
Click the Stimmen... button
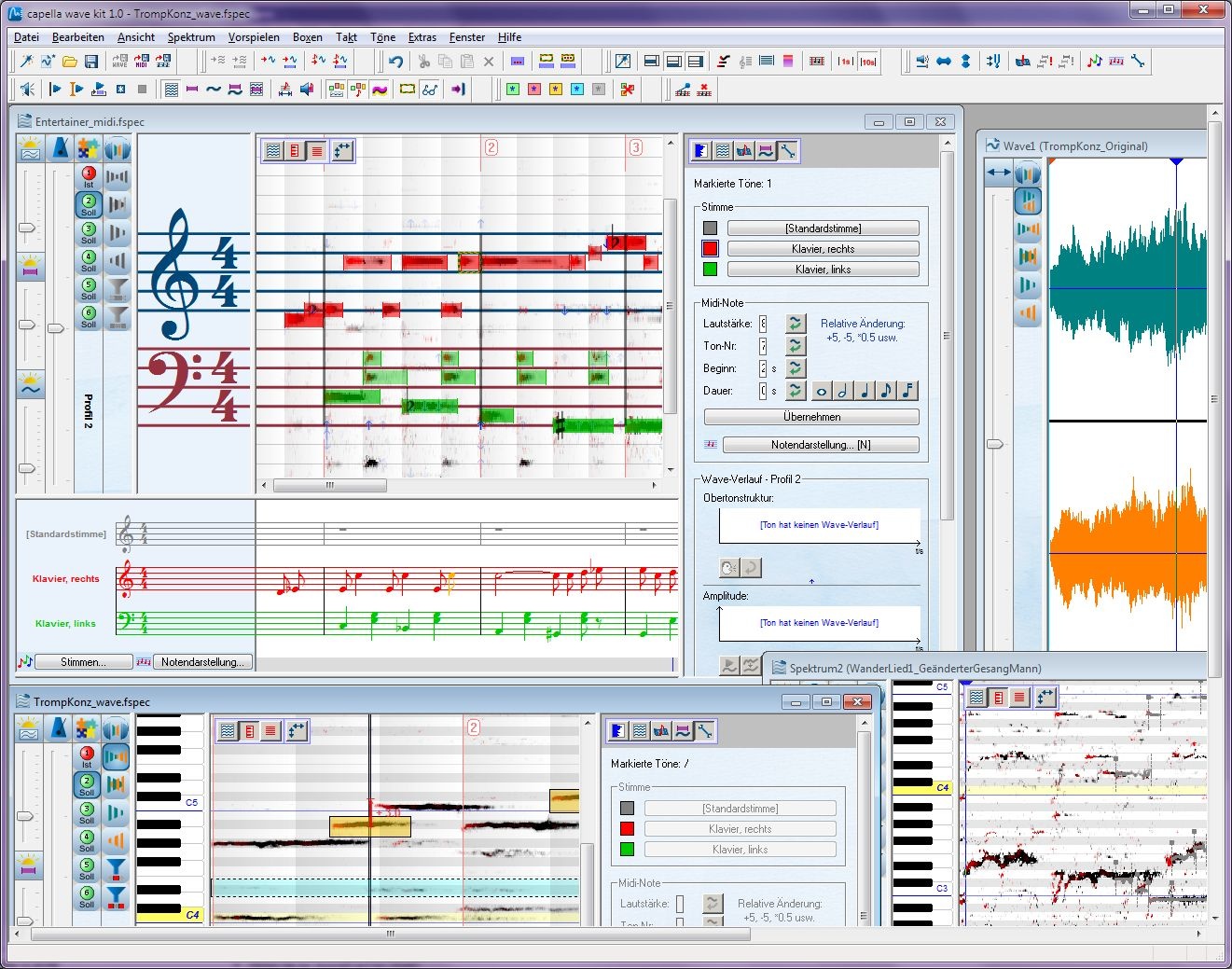(x=83, y=662)
